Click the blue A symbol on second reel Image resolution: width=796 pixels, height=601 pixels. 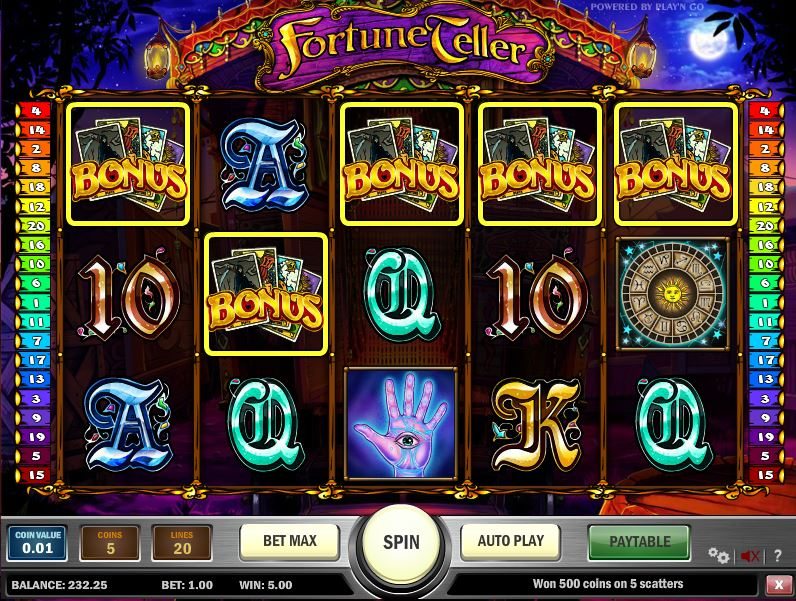point(264,164)
